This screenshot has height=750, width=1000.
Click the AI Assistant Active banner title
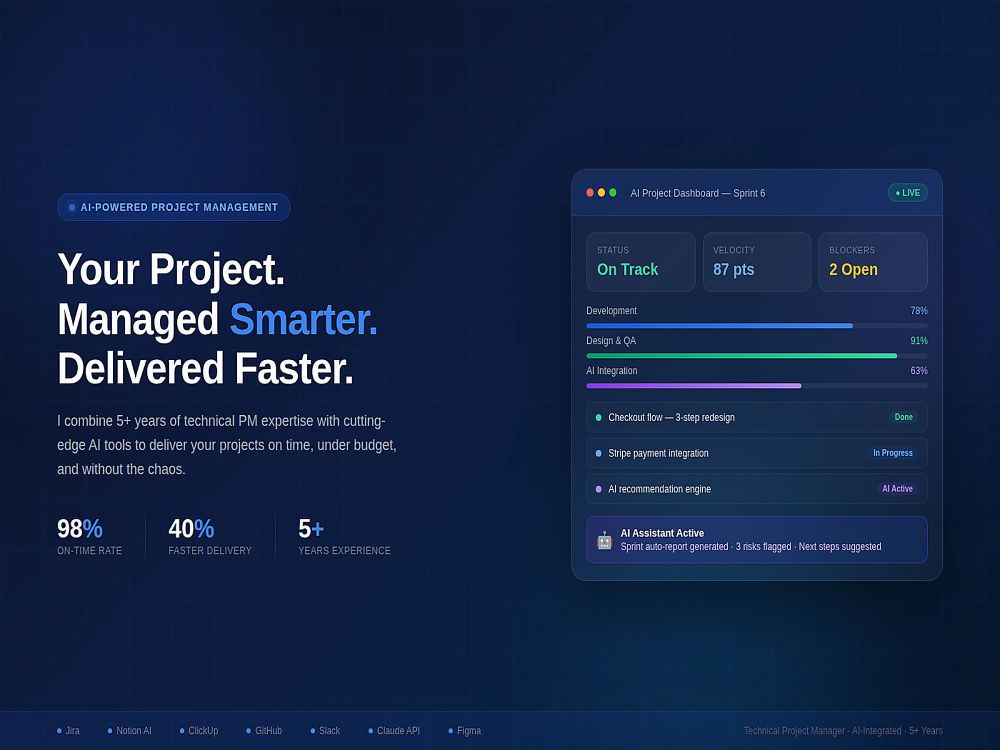click(662, 533)
